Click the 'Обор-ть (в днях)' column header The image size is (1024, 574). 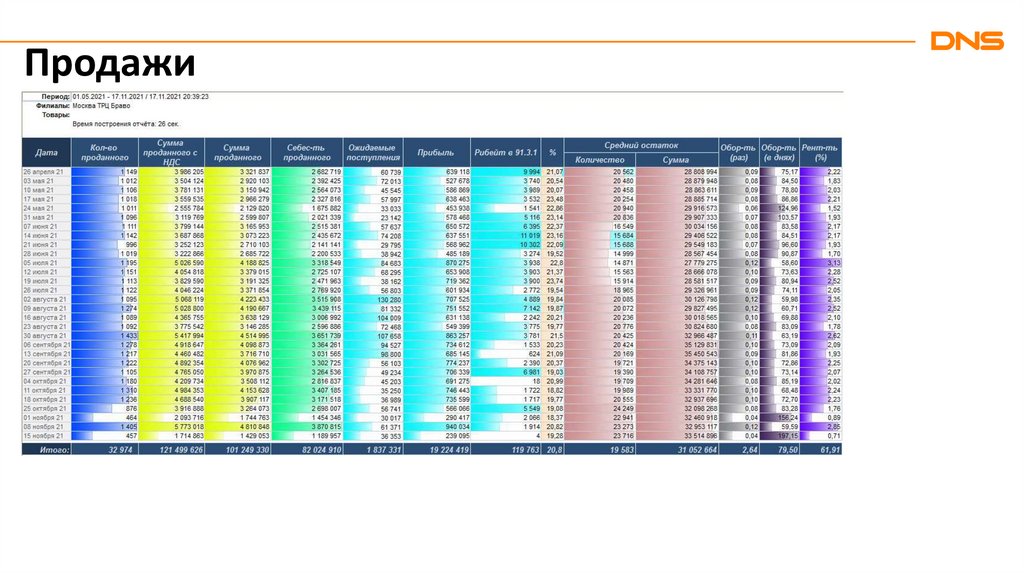[779, 152]
